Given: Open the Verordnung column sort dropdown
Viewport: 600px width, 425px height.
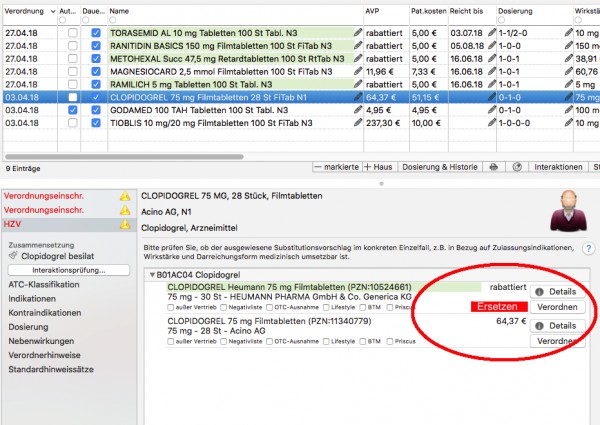Looking at the screenshot, I should 53,11.
